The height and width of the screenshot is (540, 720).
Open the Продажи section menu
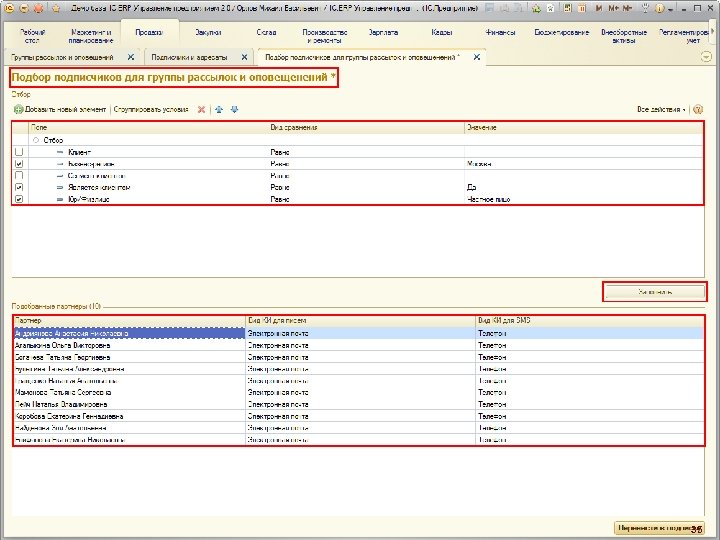pos(147,32)
